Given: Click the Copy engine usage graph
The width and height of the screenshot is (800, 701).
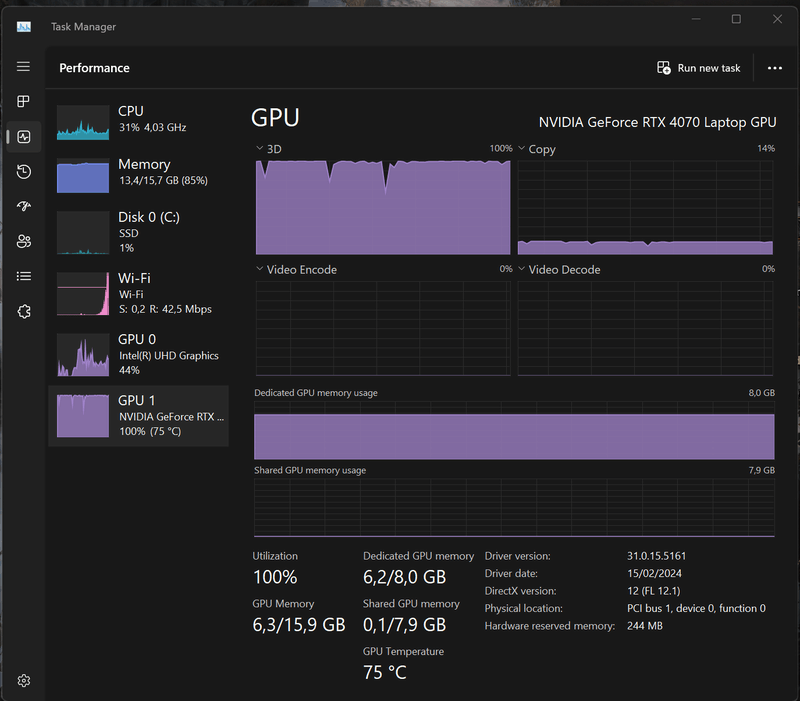Looking at the screenshot, I should point(645,207).
